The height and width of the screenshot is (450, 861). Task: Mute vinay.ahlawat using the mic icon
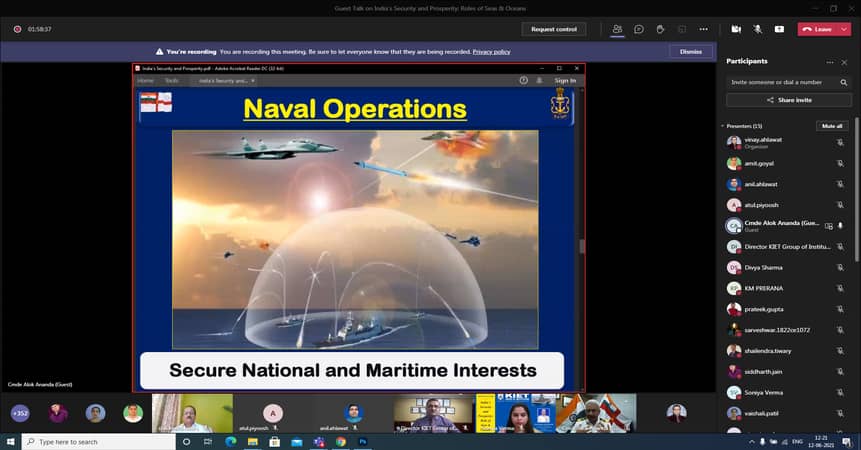[x=840, y=142]
